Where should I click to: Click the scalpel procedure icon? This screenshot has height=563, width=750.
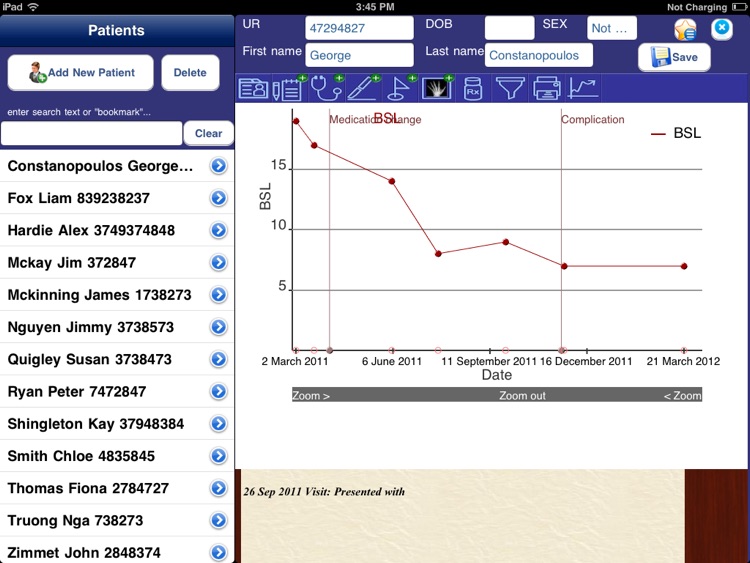click(x=363, y=89)
